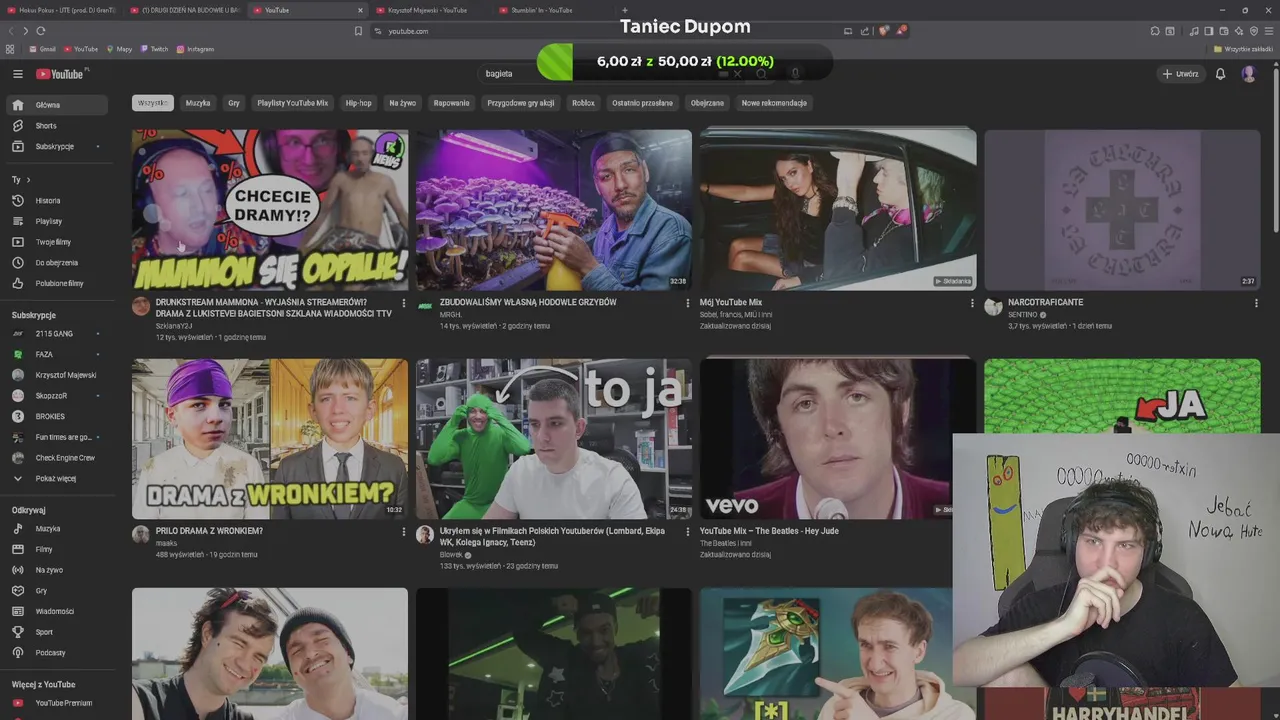Open the NARCOTRAFICANTE video thumbnail

click(1122, 209)
